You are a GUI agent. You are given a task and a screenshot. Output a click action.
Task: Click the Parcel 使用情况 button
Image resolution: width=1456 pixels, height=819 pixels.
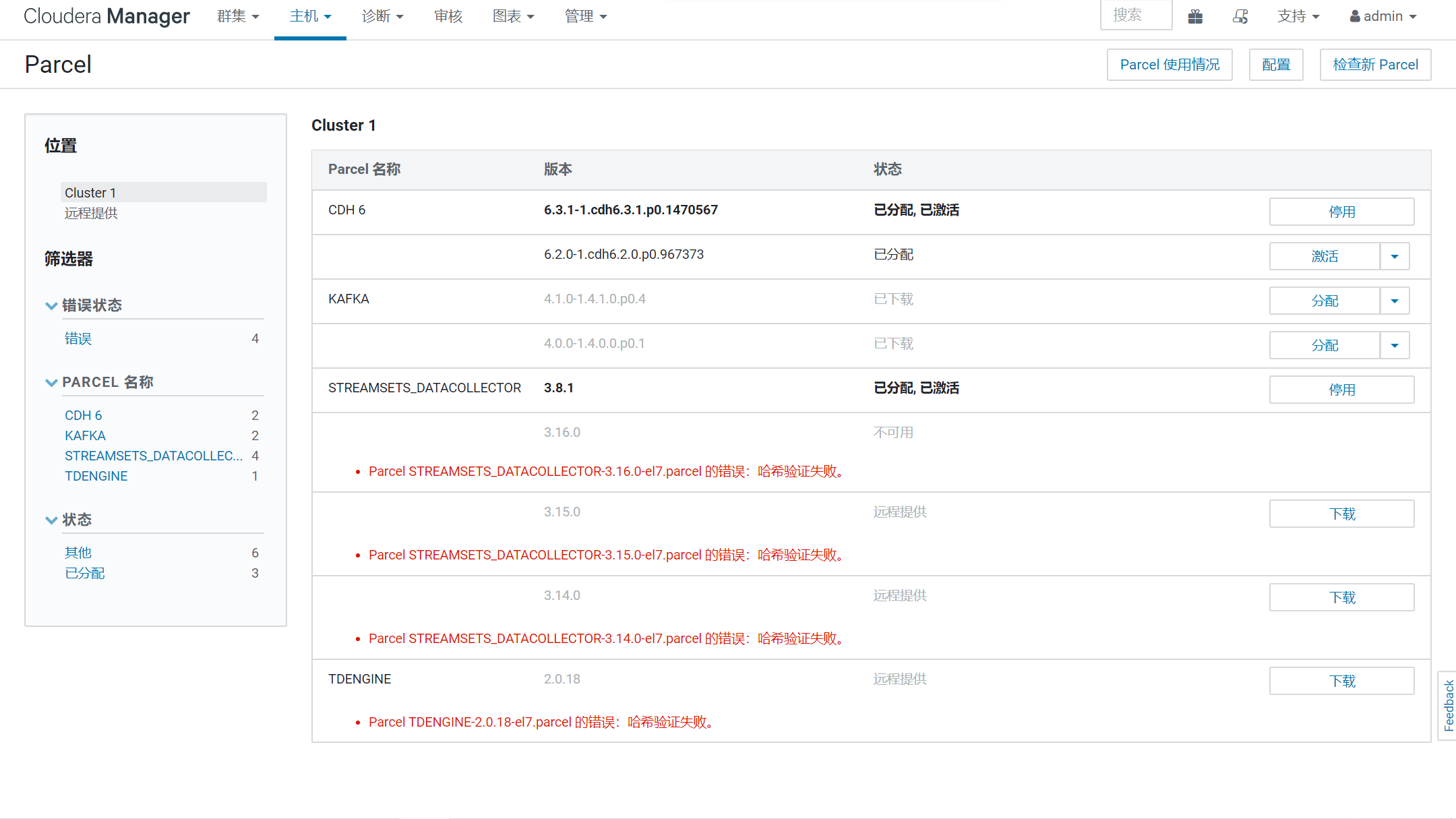click(x=1170, y=65)
